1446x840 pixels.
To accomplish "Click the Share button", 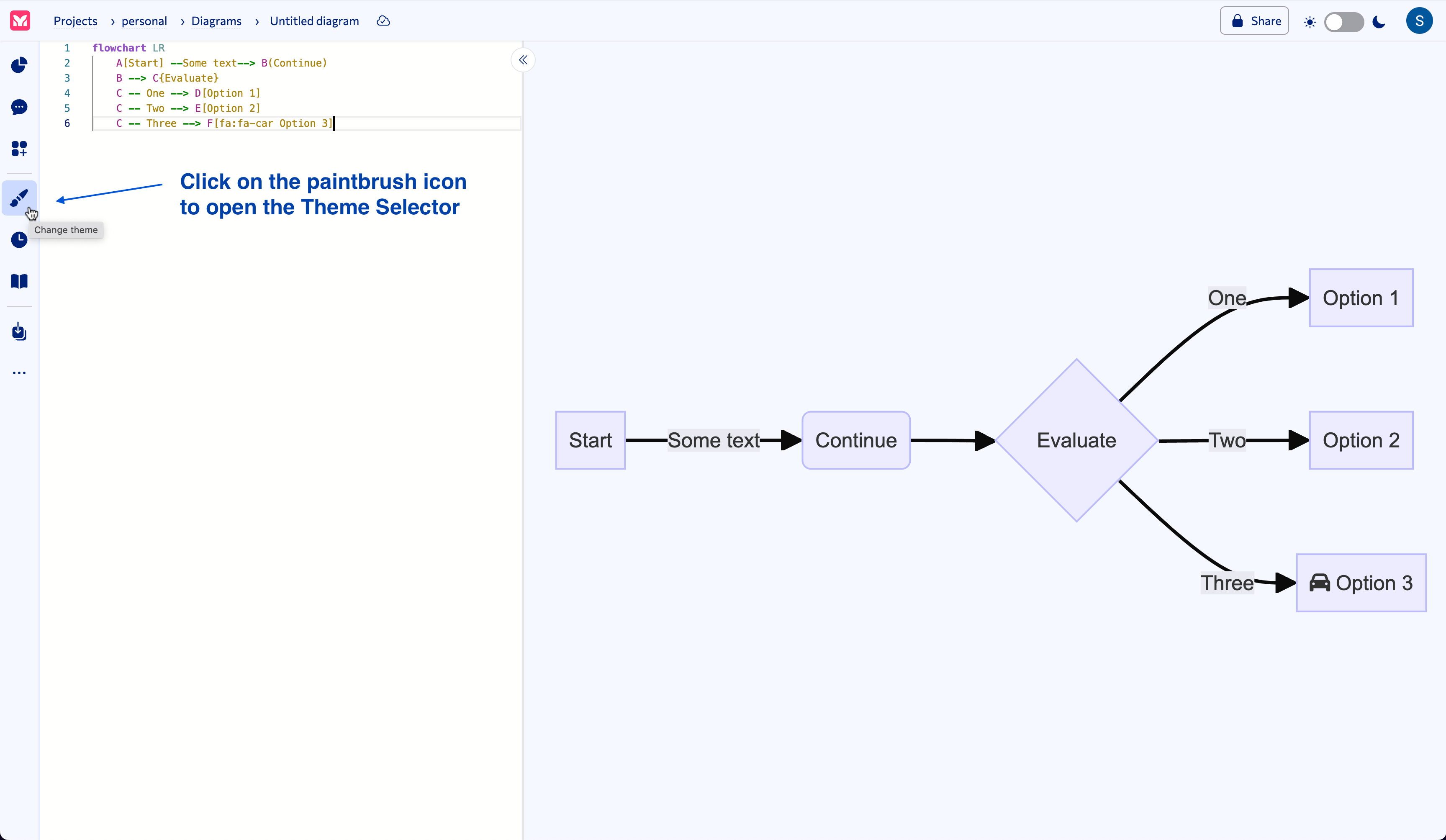I will point(1254,21).
